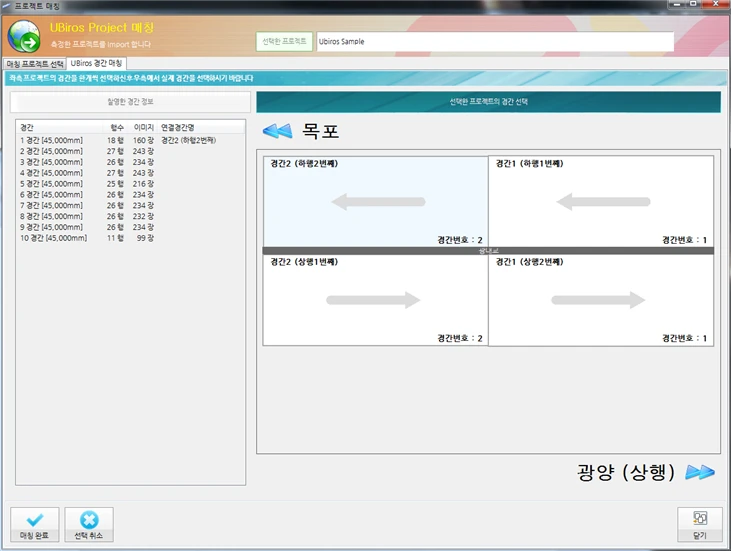This screenshot has width=731, height=551.
Task: Close the 프로젝트 매칭 window
Action: pos(716,4)
